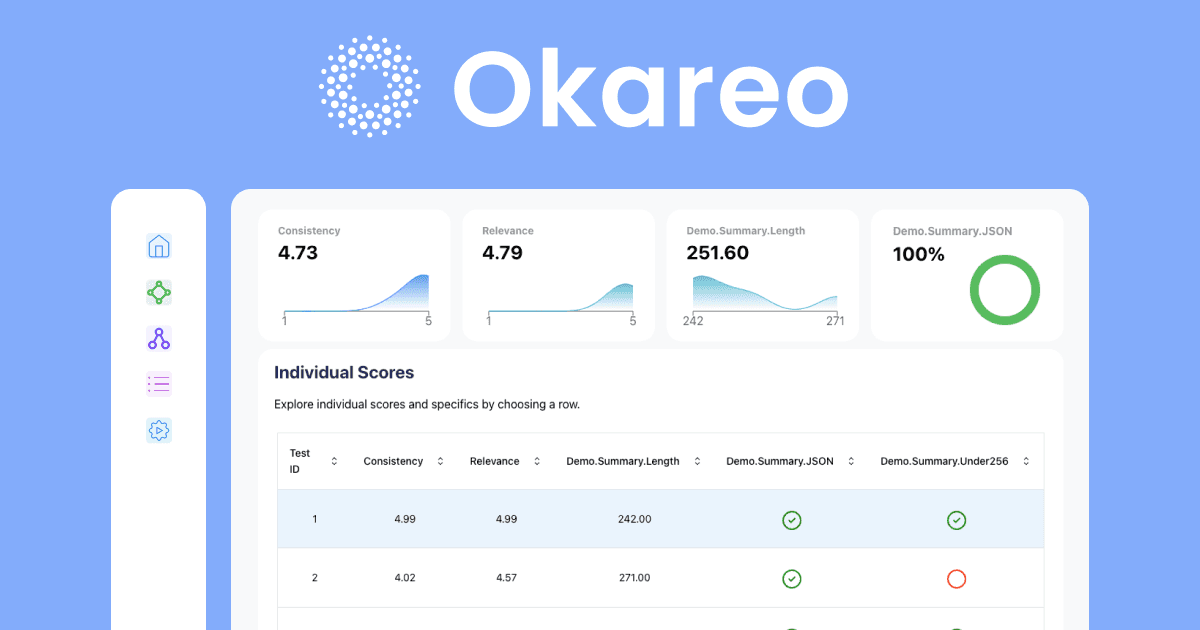
Task: Click the green 100% donut chart
Action: point(1005,290)
